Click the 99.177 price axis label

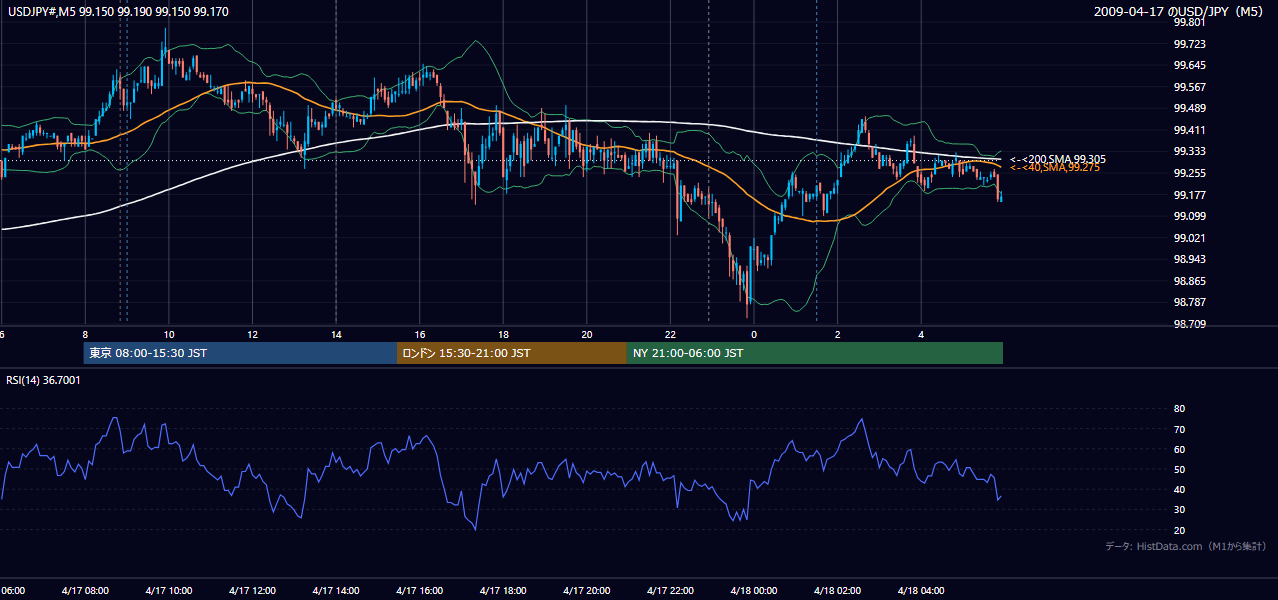(1189, 195)
